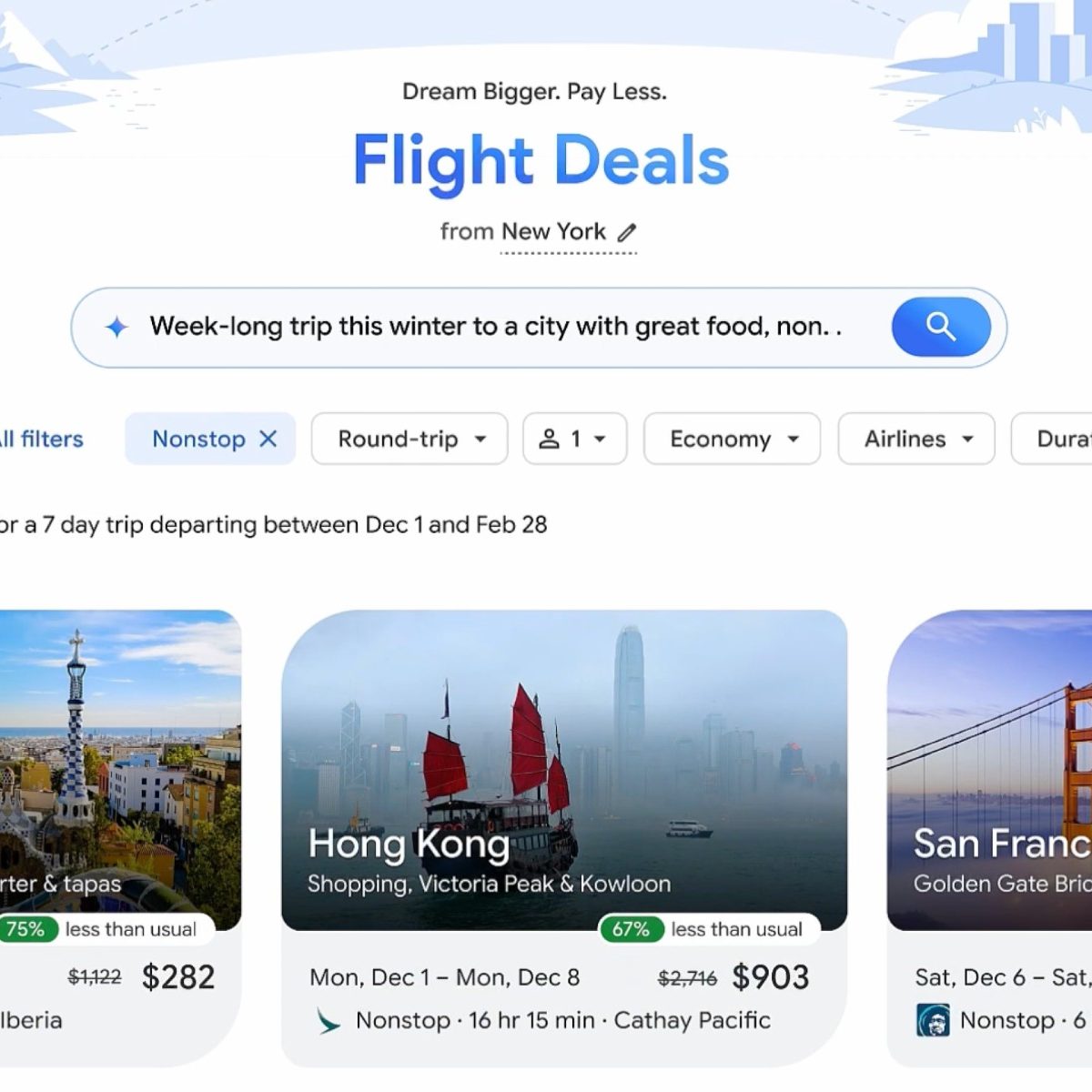Click the passenger person icon
The height and width of the screenshot is (1092, 1092).
pos(549,439)
